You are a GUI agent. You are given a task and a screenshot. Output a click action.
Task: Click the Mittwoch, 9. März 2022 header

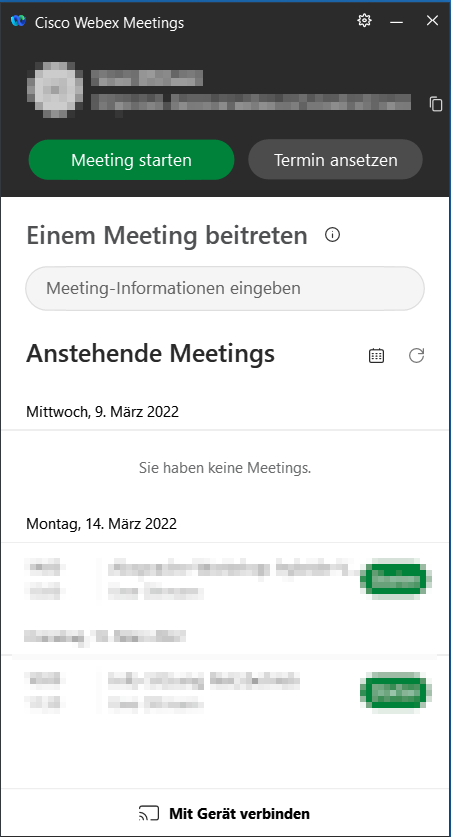point(102,412)
